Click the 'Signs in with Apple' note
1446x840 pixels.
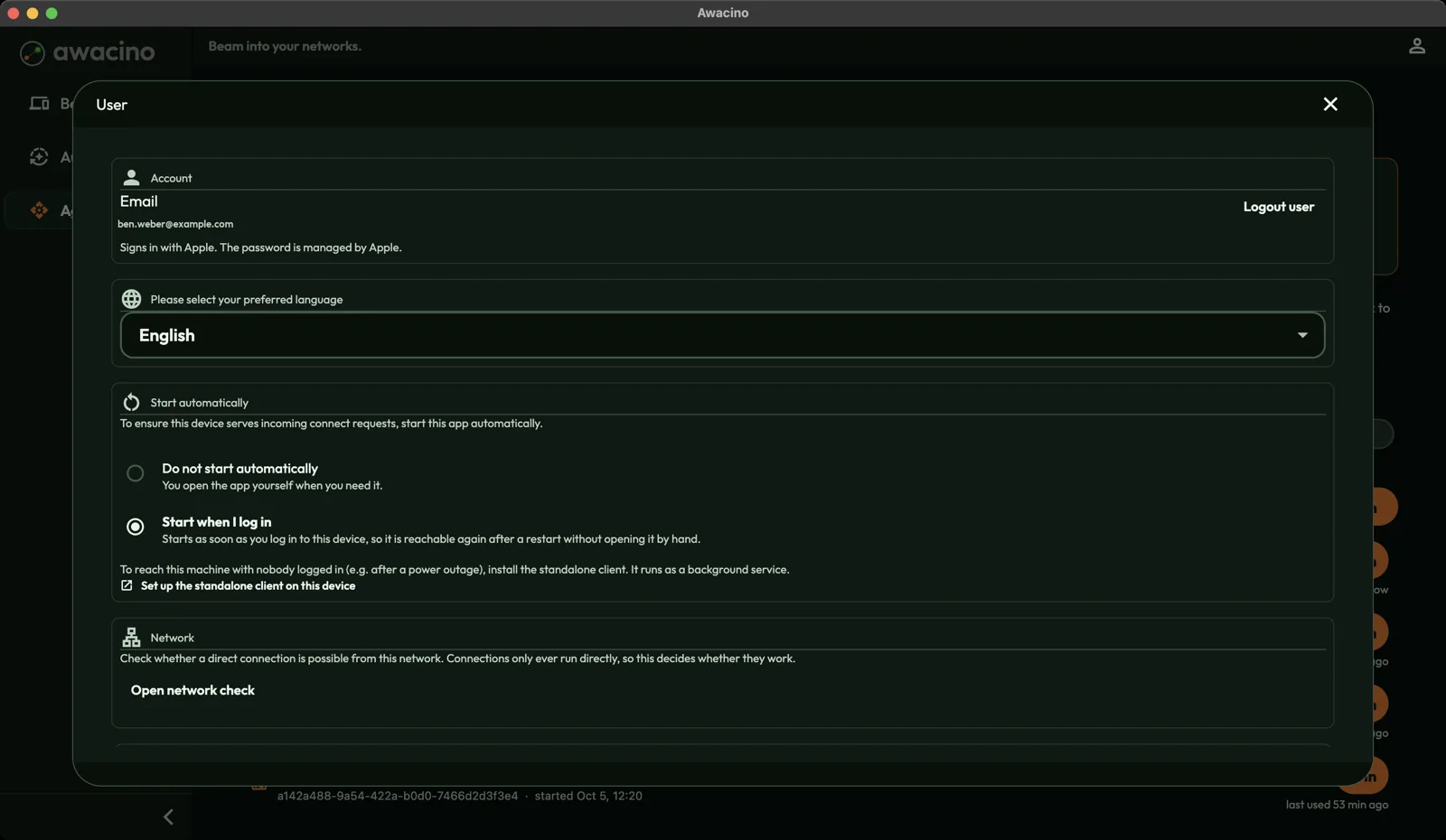261,247
